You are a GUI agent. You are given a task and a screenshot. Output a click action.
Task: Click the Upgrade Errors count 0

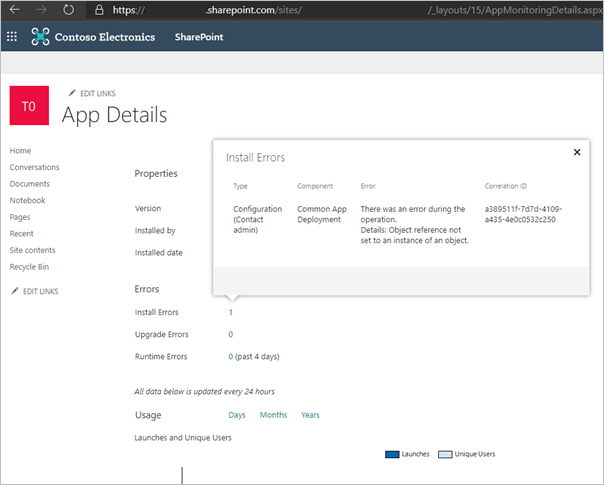(230, 334)
